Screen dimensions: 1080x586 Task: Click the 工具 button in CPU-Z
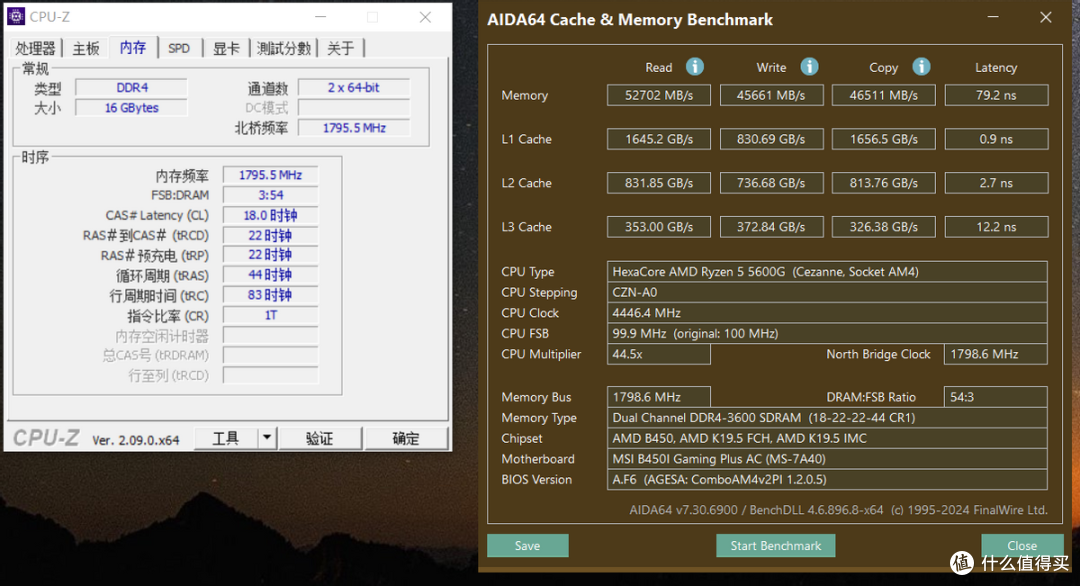pos(226,439)
